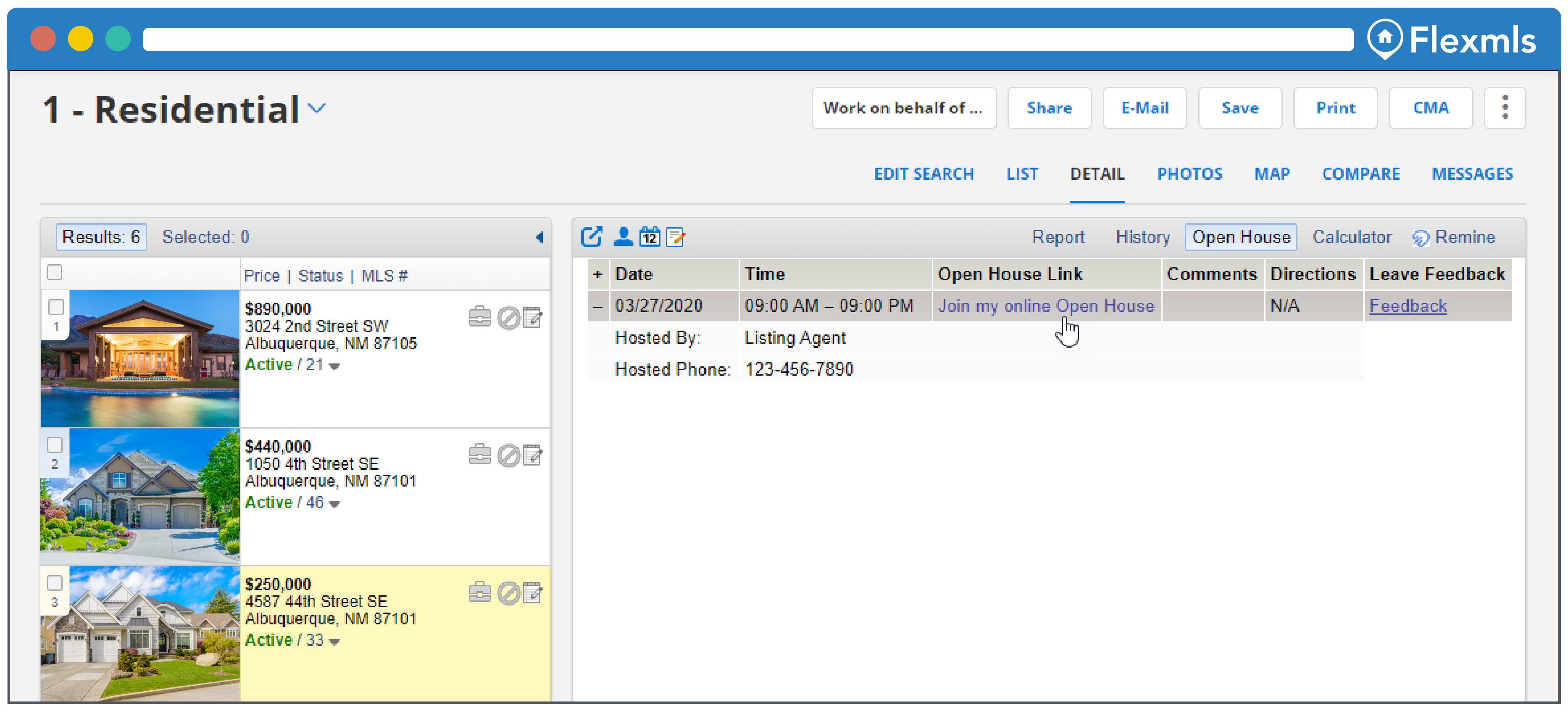The width and height of the screenshot is (1568, 721).
Task: Click notes icon for 1050 4th Street SE
Action: pos(533,454)
